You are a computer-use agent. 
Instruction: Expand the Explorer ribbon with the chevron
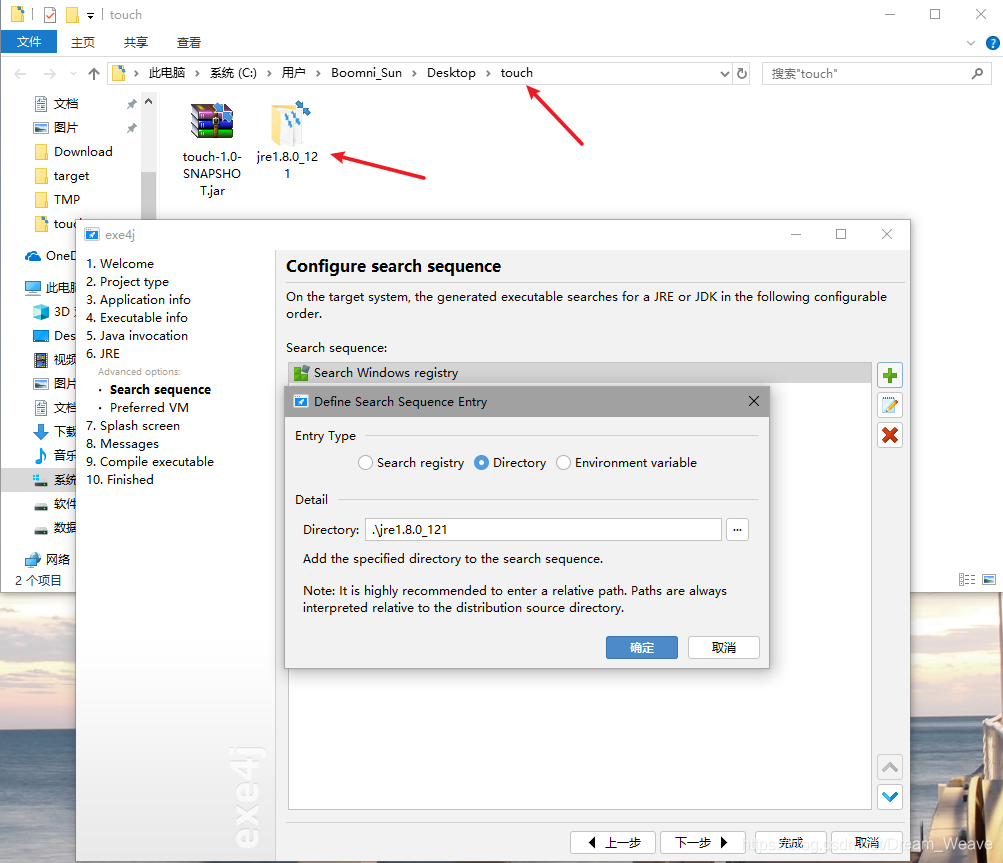tap(970, 43)
